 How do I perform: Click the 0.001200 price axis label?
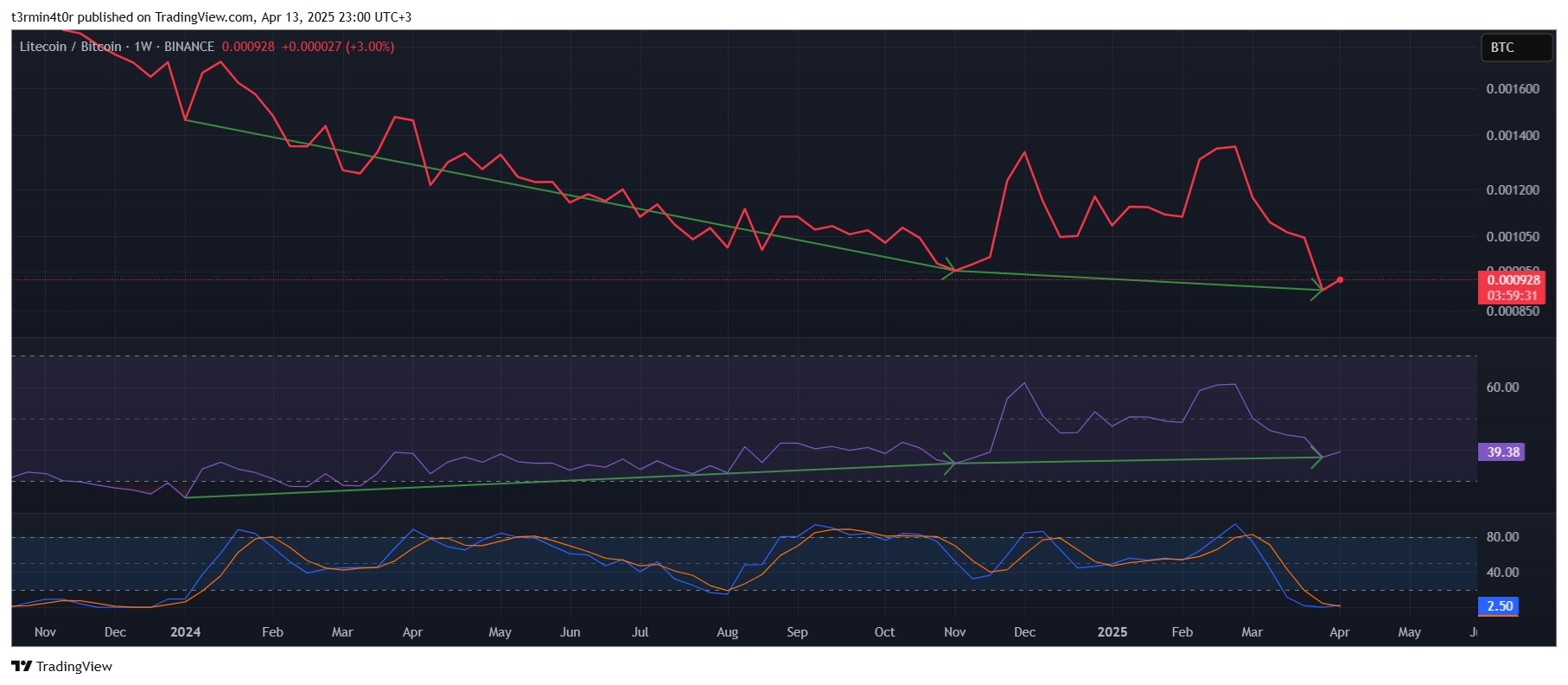point(1512,190)
